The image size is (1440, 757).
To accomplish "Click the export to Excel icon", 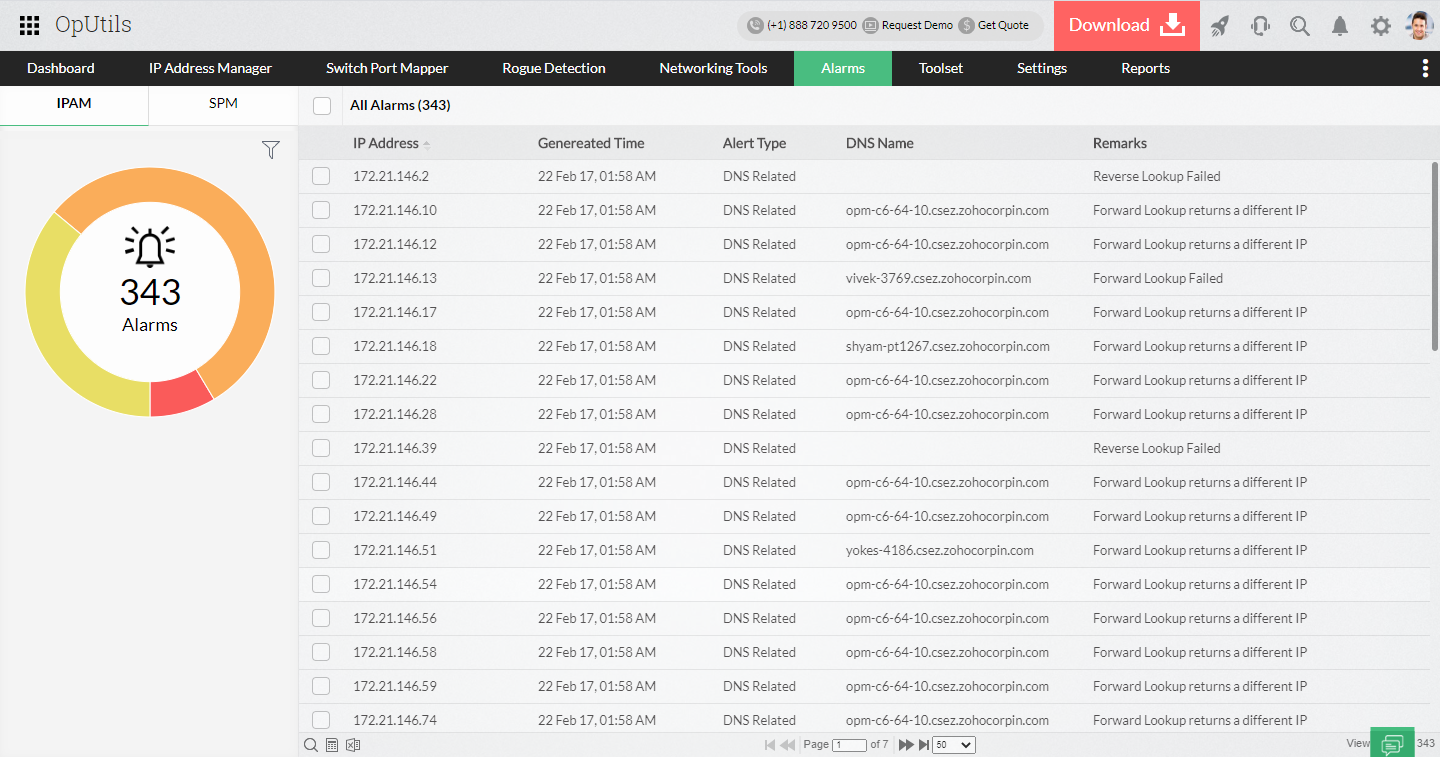I will [352, 745].
